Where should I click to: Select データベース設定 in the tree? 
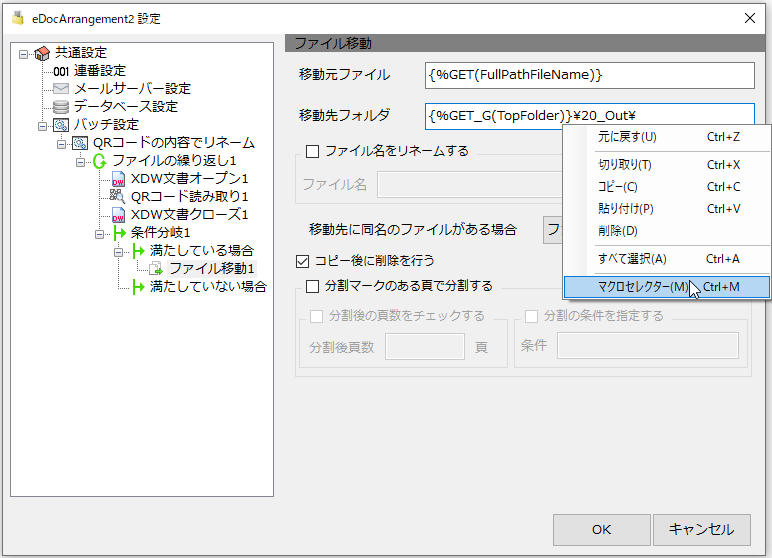(126, 106)
